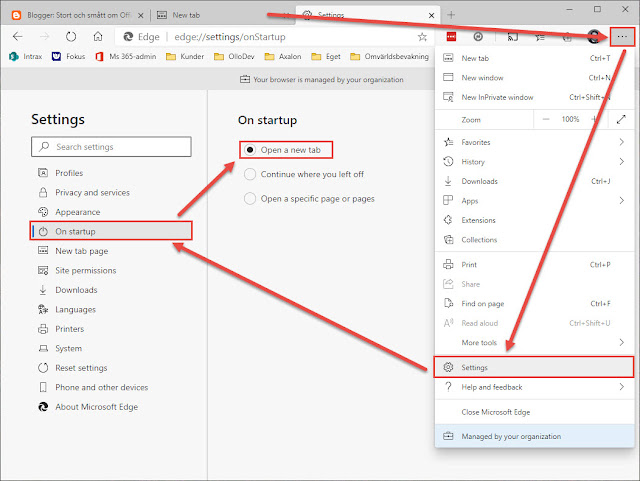Enter full screen via zoom row icon
This screenshot has width=640, height=481.
[x=621, y=119]
